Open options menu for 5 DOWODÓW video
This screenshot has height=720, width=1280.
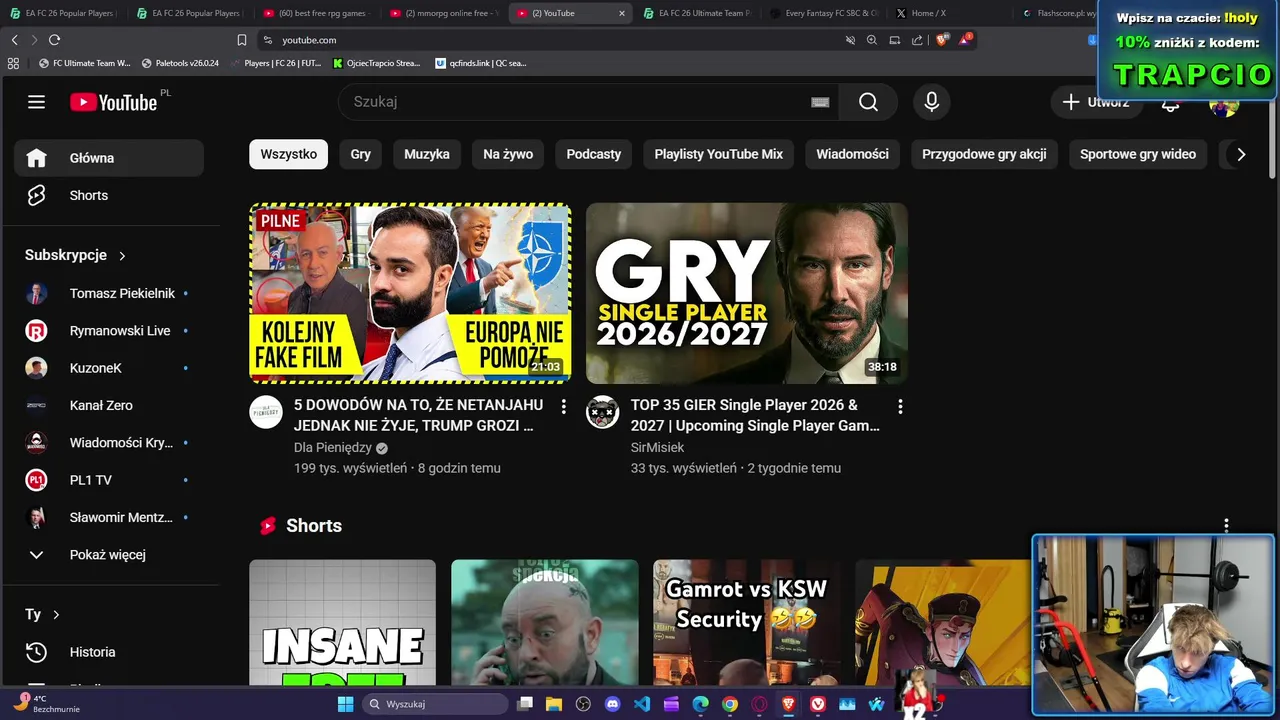563,407
